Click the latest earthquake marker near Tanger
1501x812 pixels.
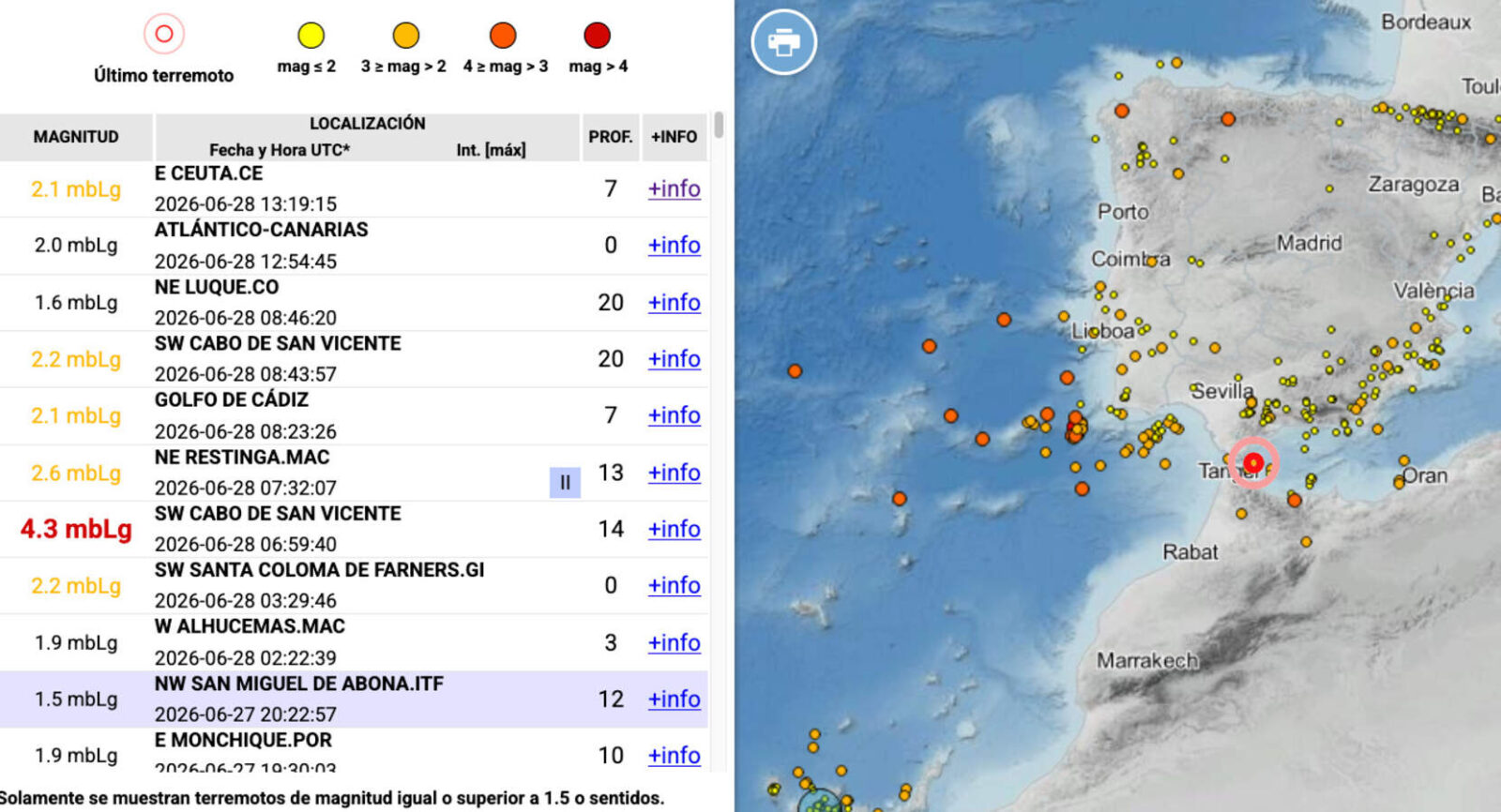tap(1253, 462)
